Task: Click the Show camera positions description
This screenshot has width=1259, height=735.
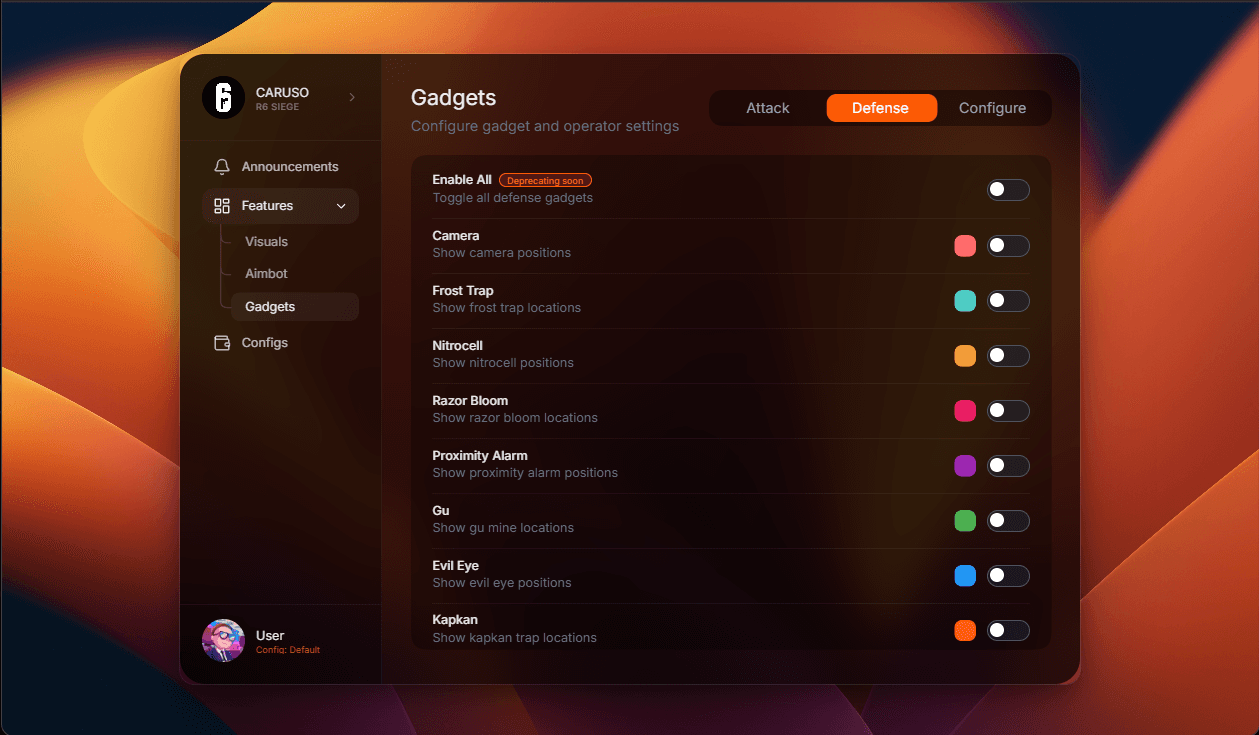Action: pyautogui.click(x=502, y=253)
